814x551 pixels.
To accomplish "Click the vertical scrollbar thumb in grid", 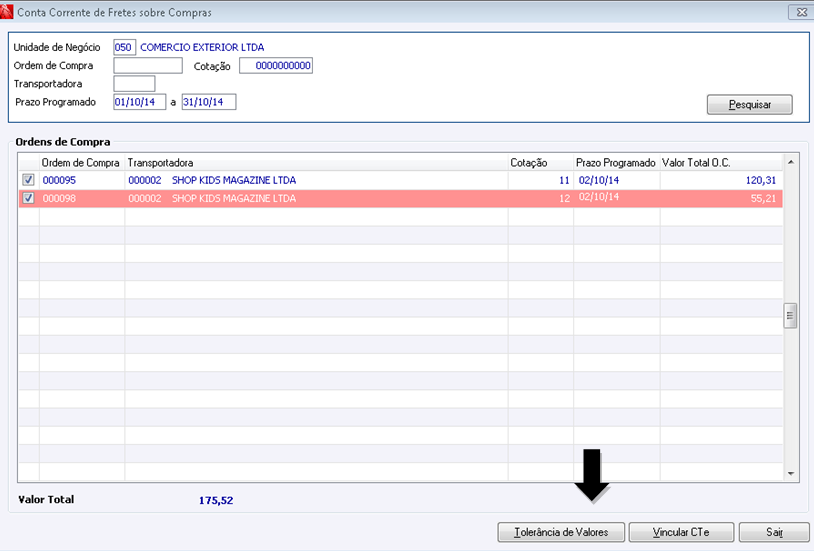I will (x=790, y=316).
